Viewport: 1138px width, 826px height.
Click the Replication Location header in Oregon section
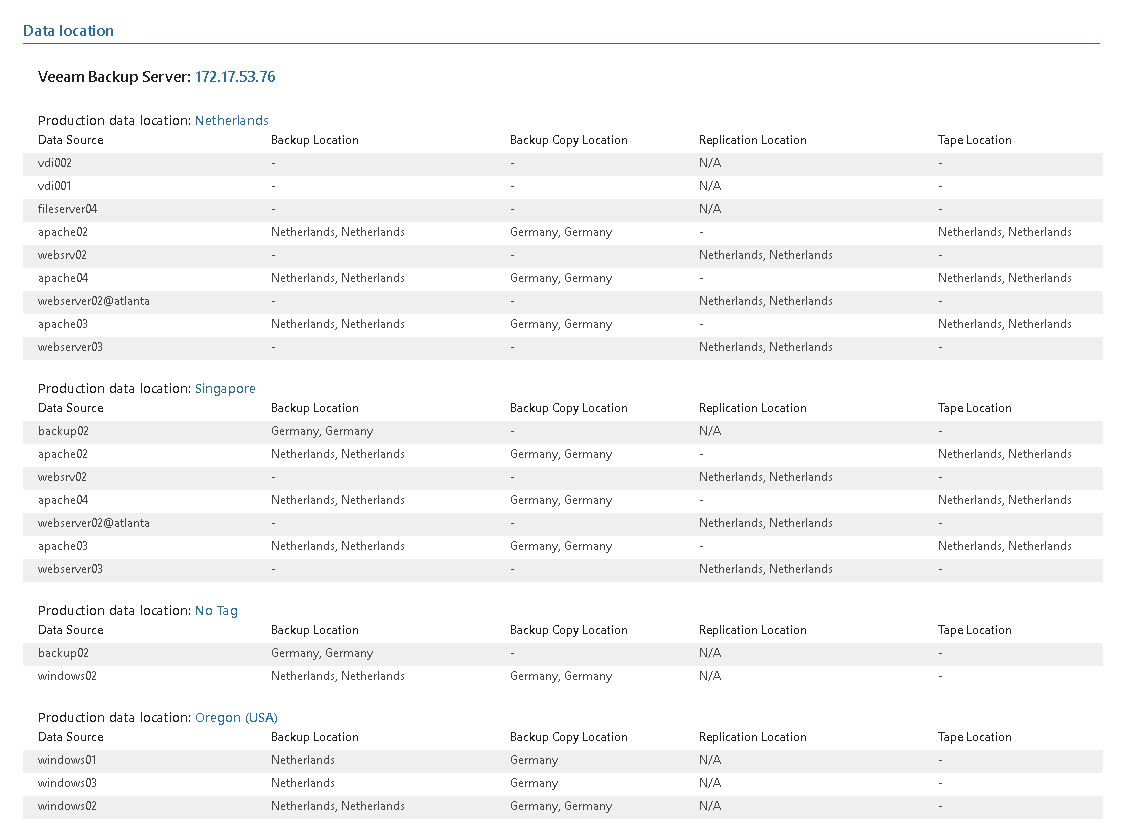pyautogui.click(x=753, y=737)
